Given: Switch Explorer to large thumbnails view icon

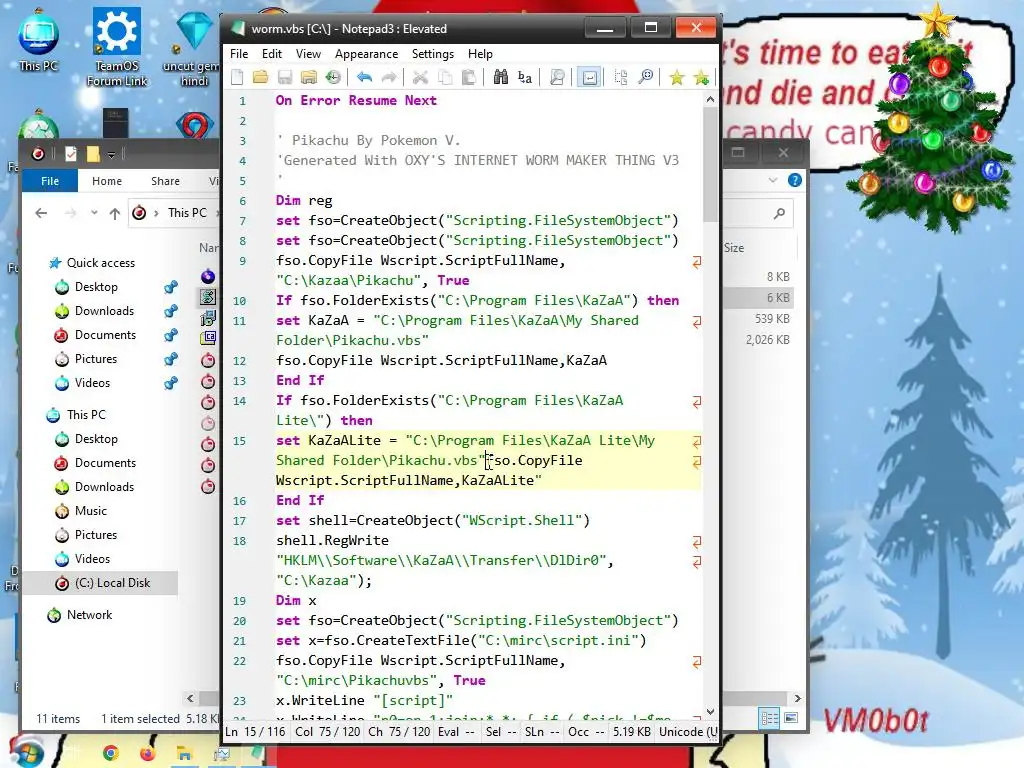Looking at the screenshot, I should tap(791, 718).
